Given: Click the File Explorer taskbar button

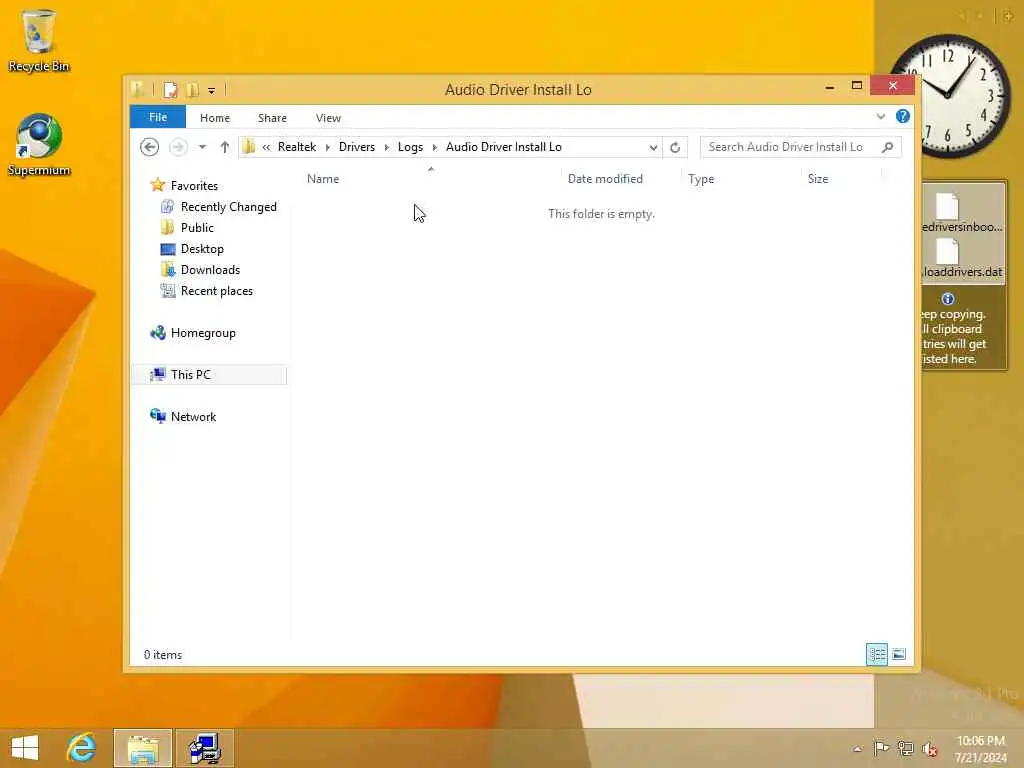Looking at the screenshot, I should tap(143, 748).
